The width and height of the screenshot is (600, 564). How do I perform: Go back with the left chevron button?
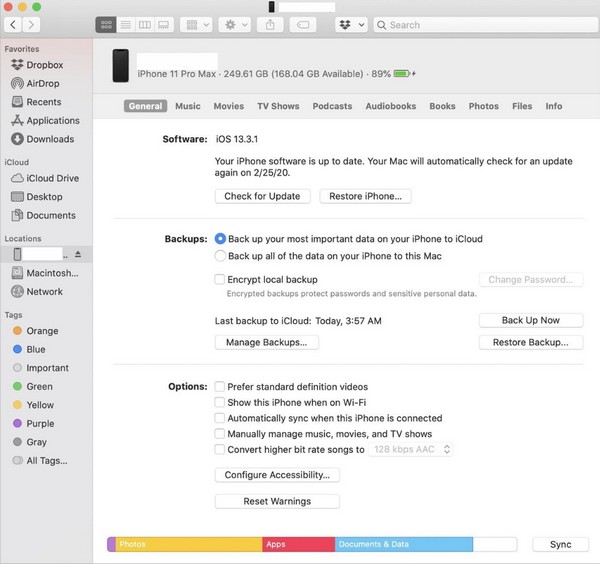(13, 25)
